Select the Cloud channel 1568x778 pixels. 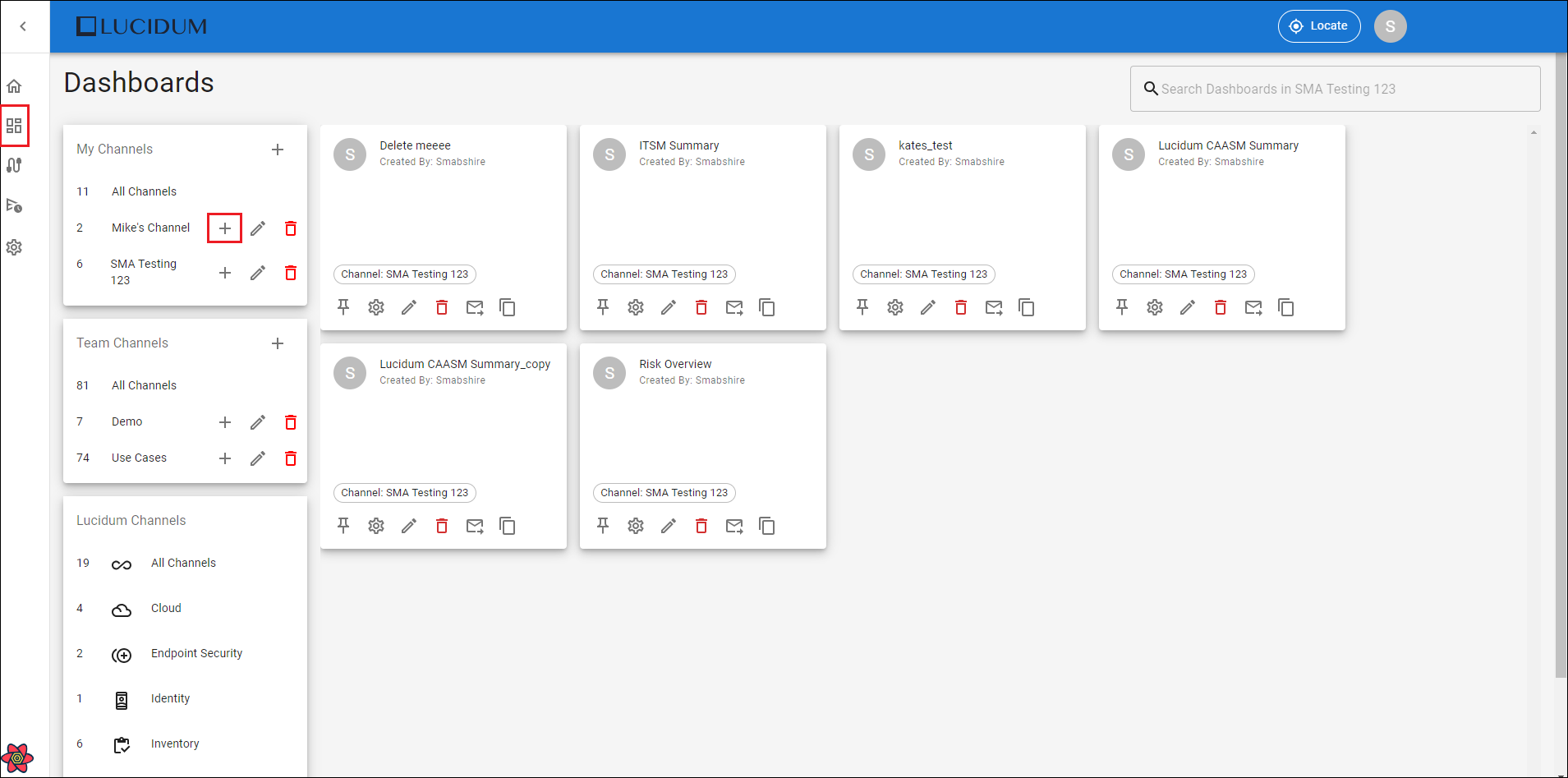(166, 608)
